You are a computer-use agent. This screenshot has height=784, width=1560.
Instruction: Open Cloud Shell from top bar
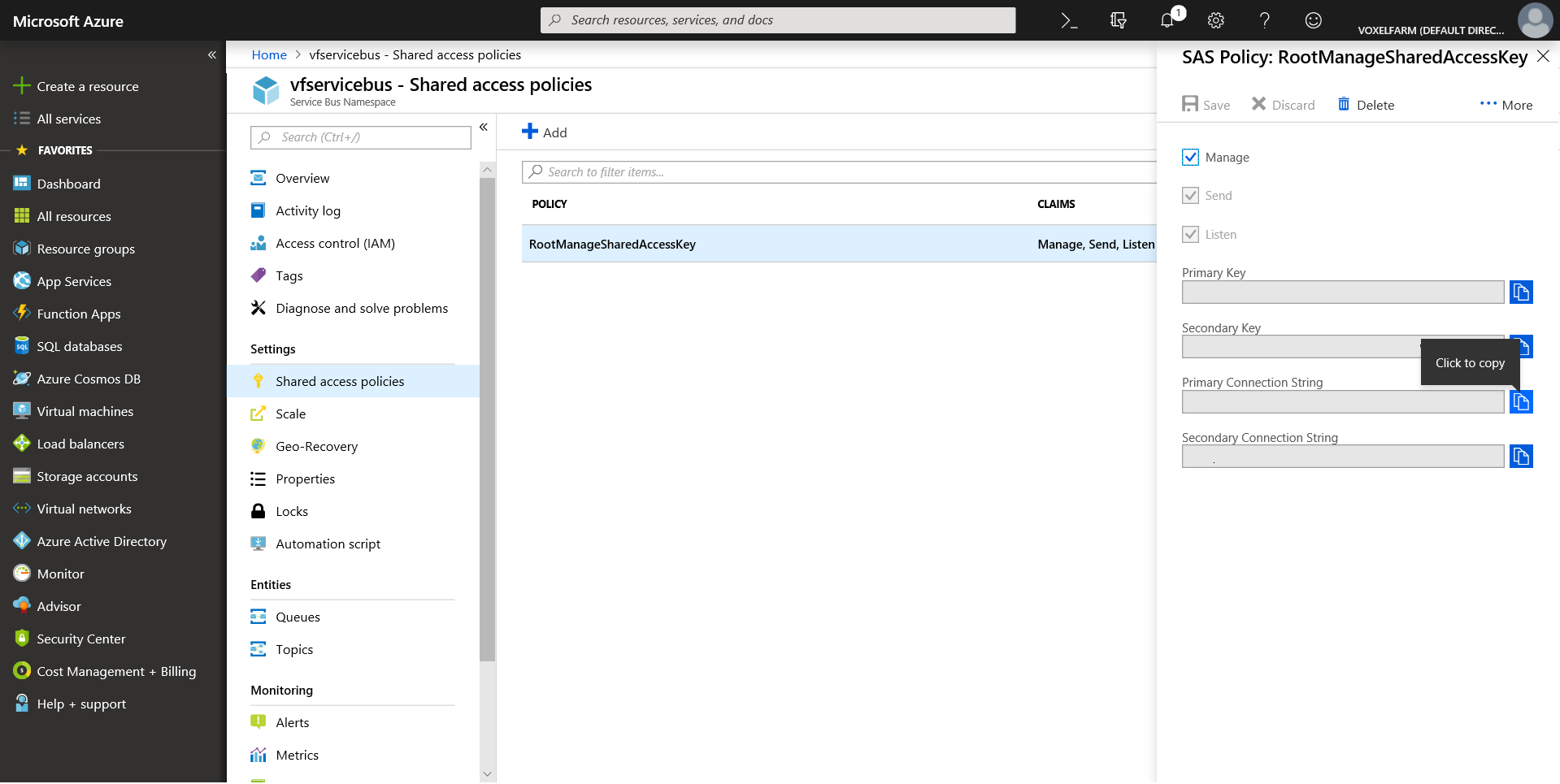click(1069, 21)
